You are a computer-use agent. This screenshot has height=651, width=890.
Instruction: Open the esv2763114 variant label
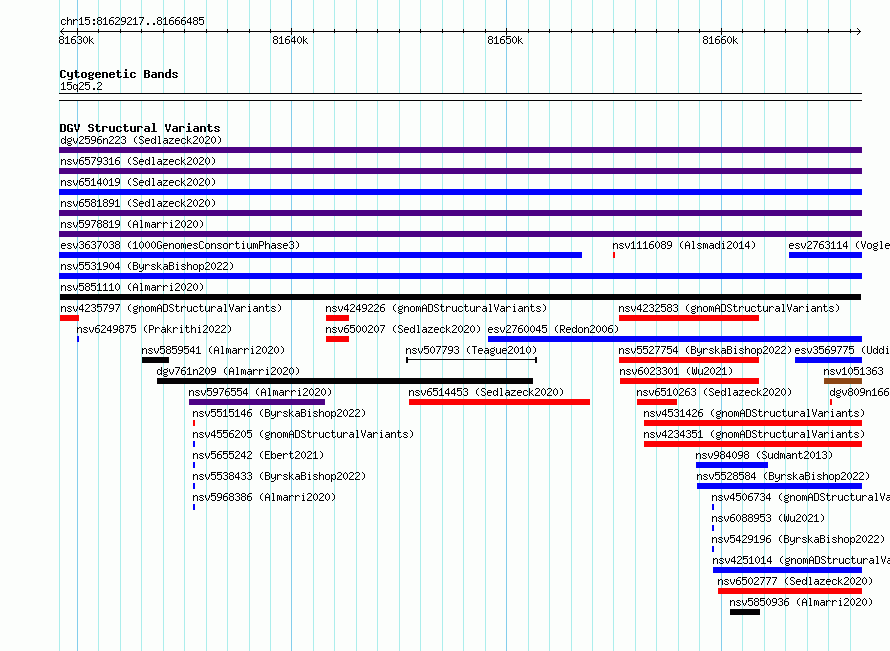tap(839, 245)
